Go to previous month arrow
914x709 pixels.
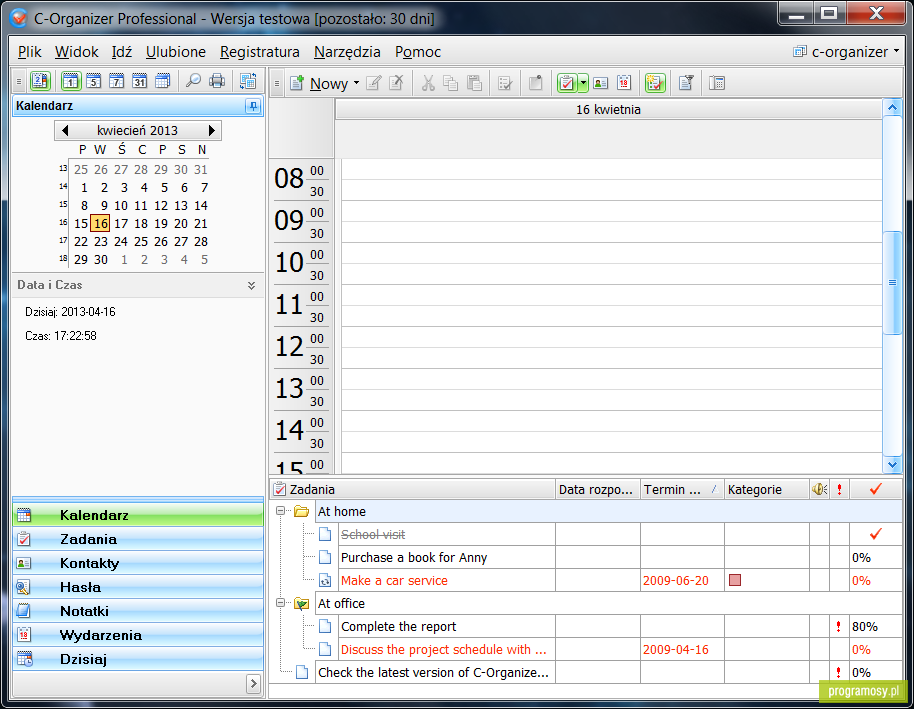tap(65, 130)
